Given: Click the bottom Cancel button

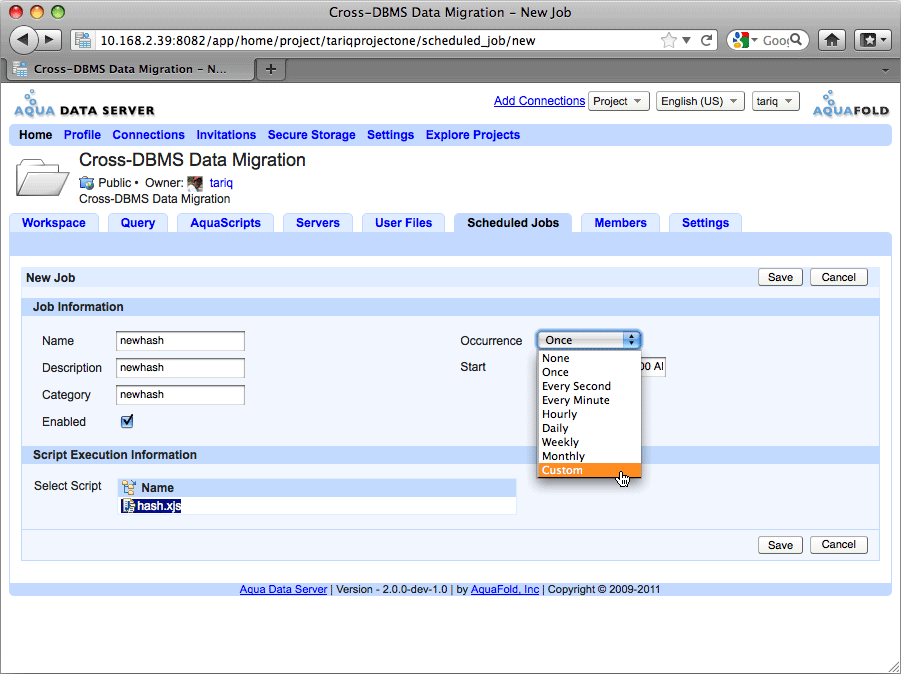Looking at the screenshot, I should coord(839,545).
